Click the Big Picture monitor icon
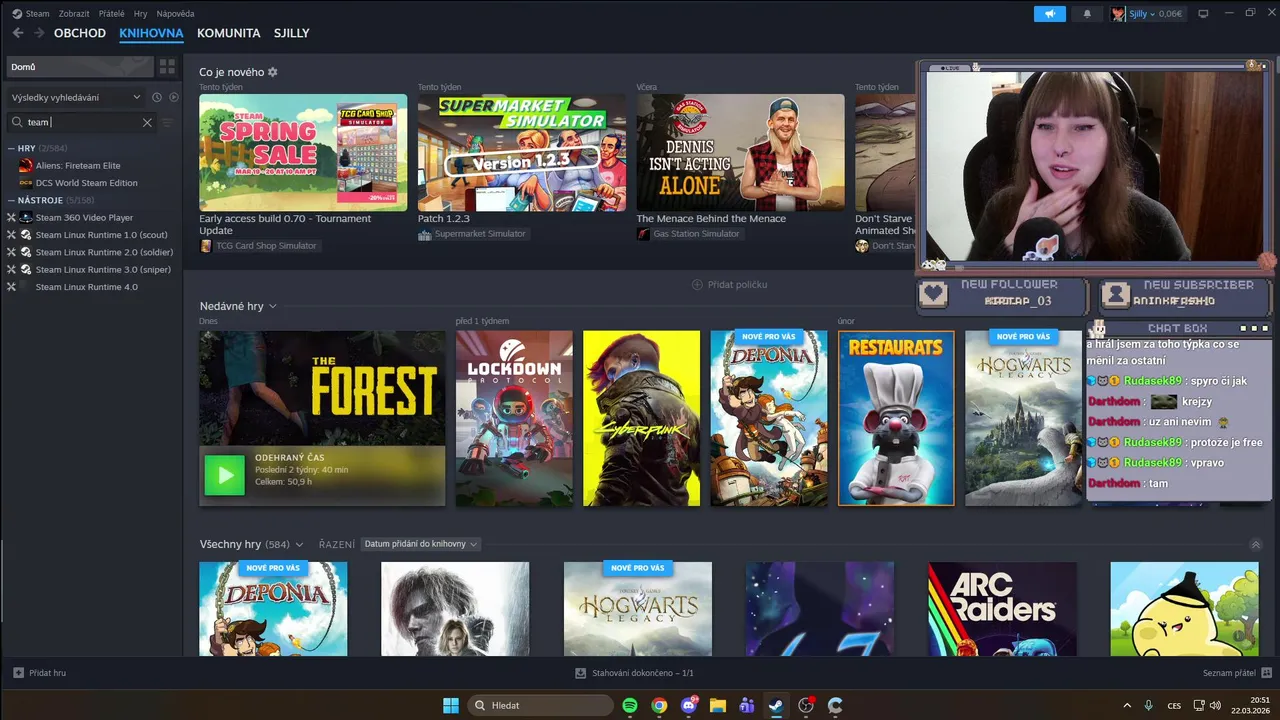This screenshot has width=1280, height=720. tap(1203, 14)
